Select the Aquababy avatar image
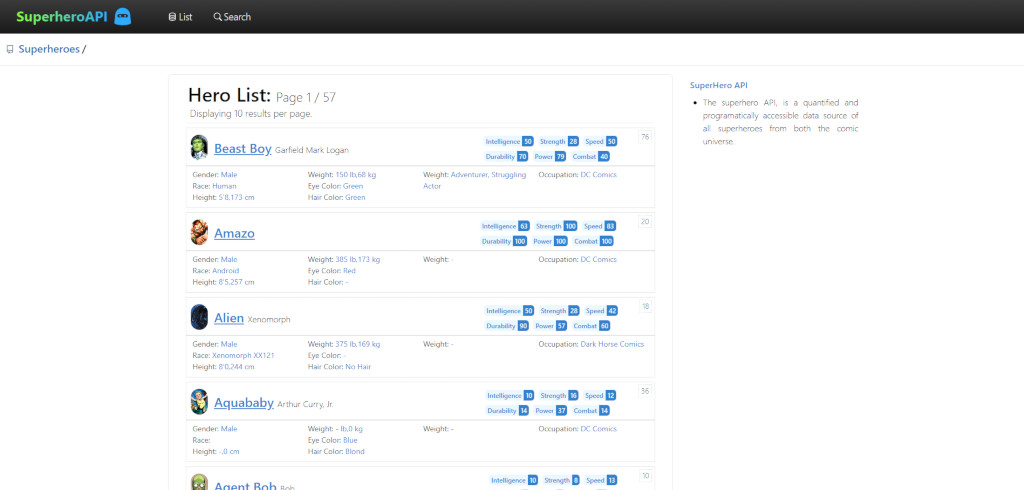Image resolution: width=1024 pixels, height=490 pixels. click(x=199, y=402)
